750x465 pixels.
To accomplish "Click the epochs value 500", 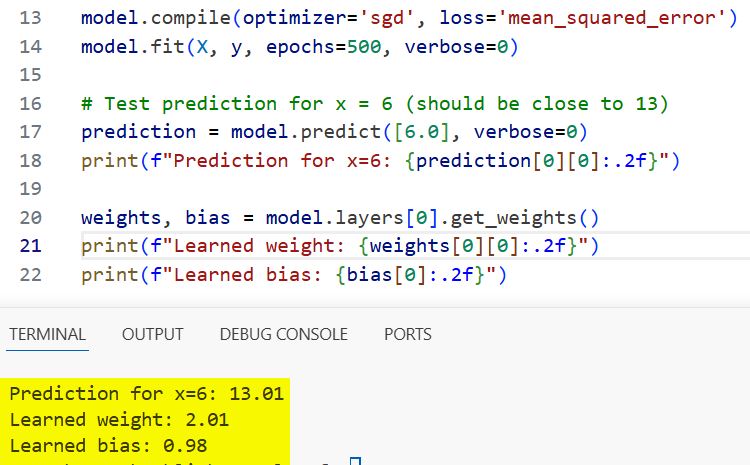I will pyautogui.click(x=364, y=47).
